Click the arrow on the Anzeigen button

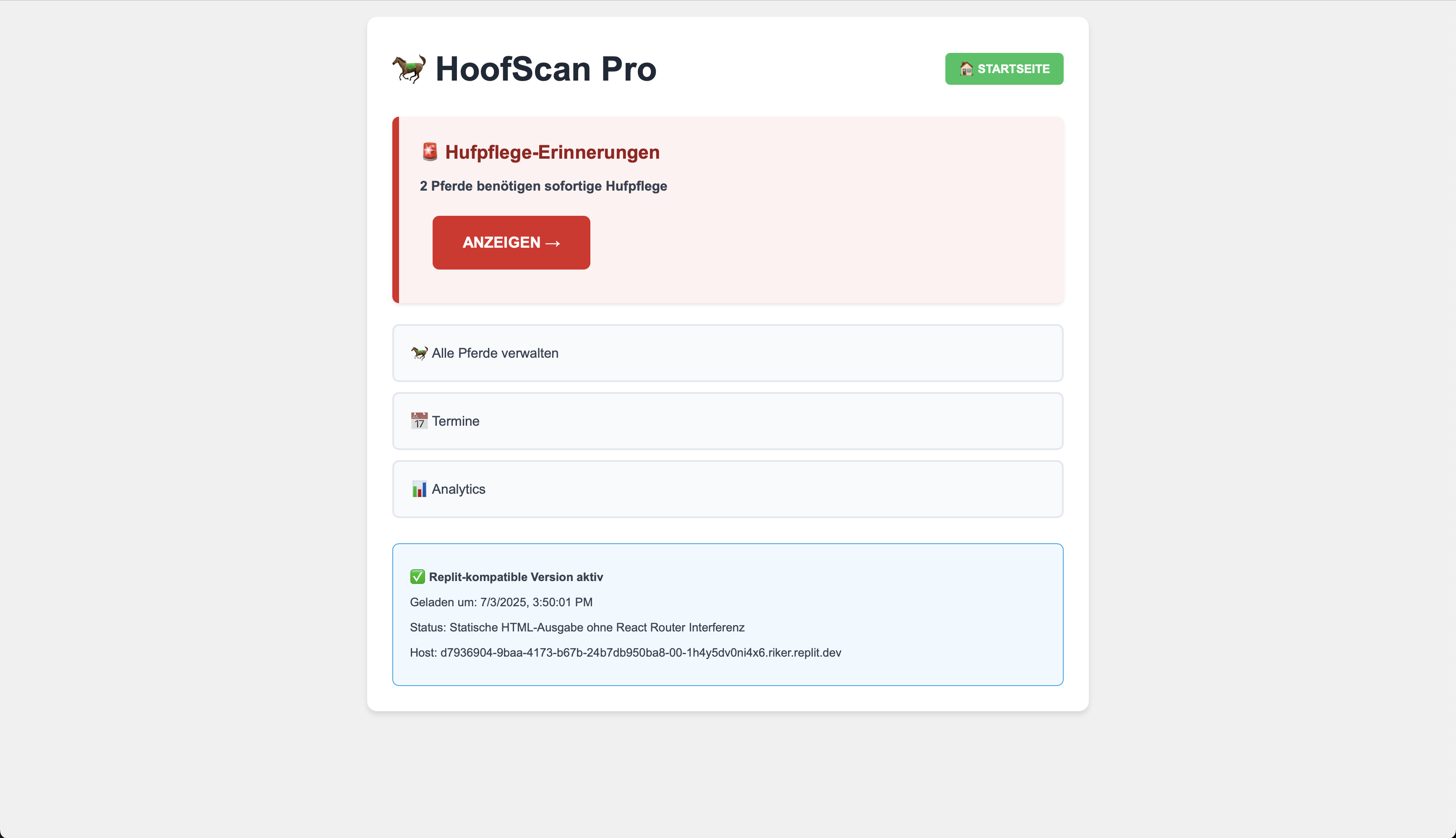coord(553,244)
